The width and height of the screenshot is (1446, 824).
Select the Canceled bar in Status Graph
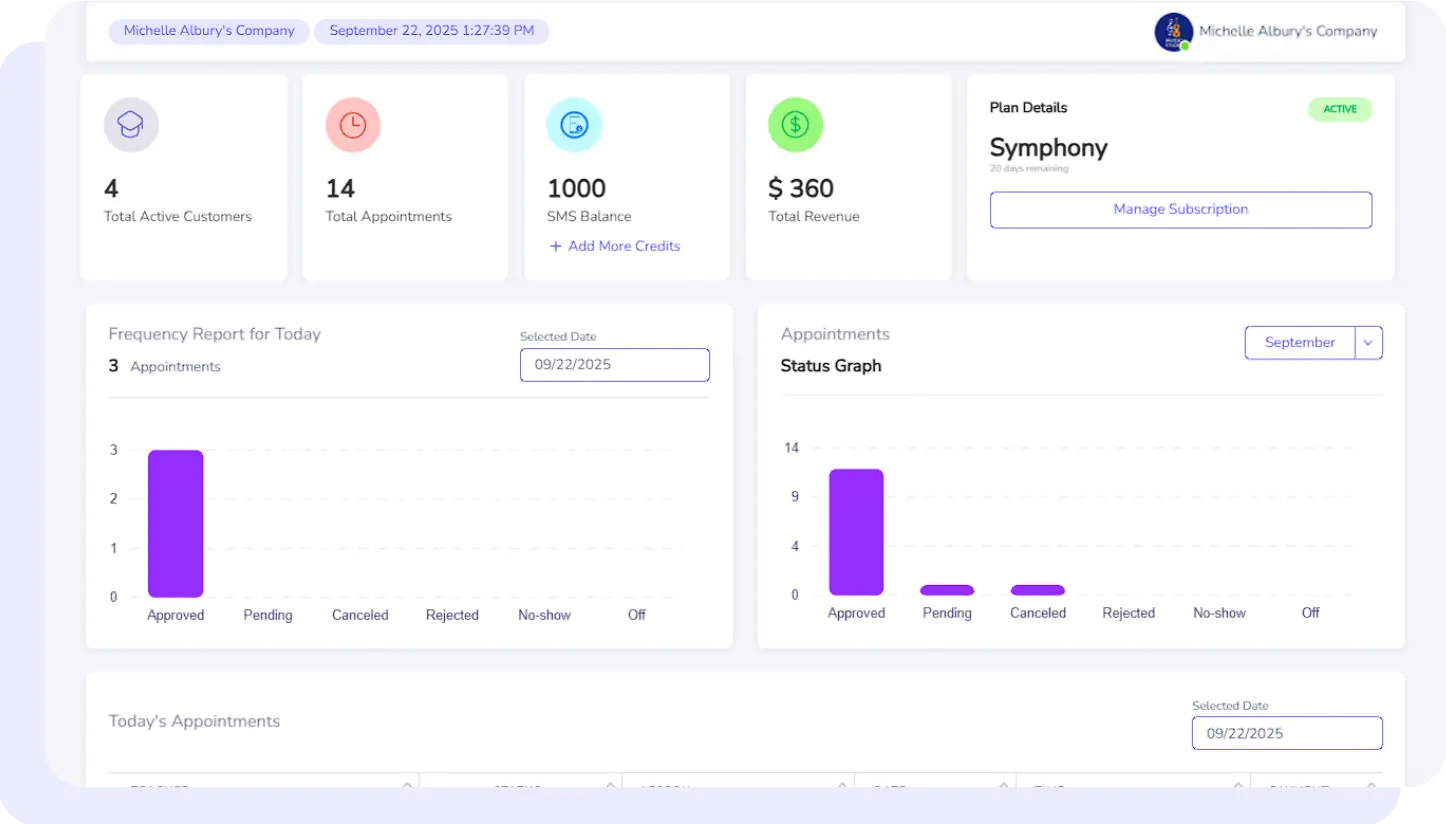tap(1038, 590)
